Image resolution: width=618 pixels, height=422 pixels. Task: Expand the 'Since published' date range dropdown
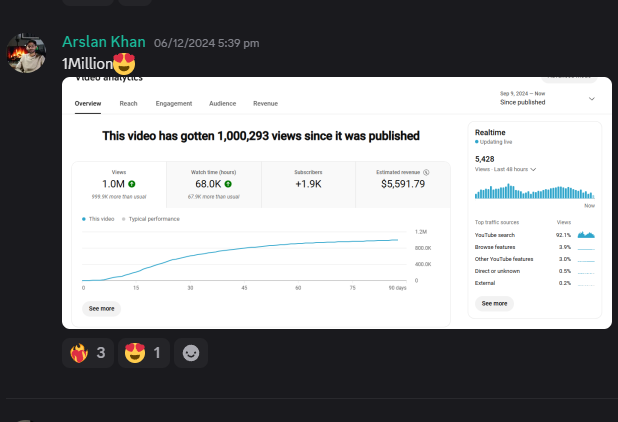pos(547,98)
